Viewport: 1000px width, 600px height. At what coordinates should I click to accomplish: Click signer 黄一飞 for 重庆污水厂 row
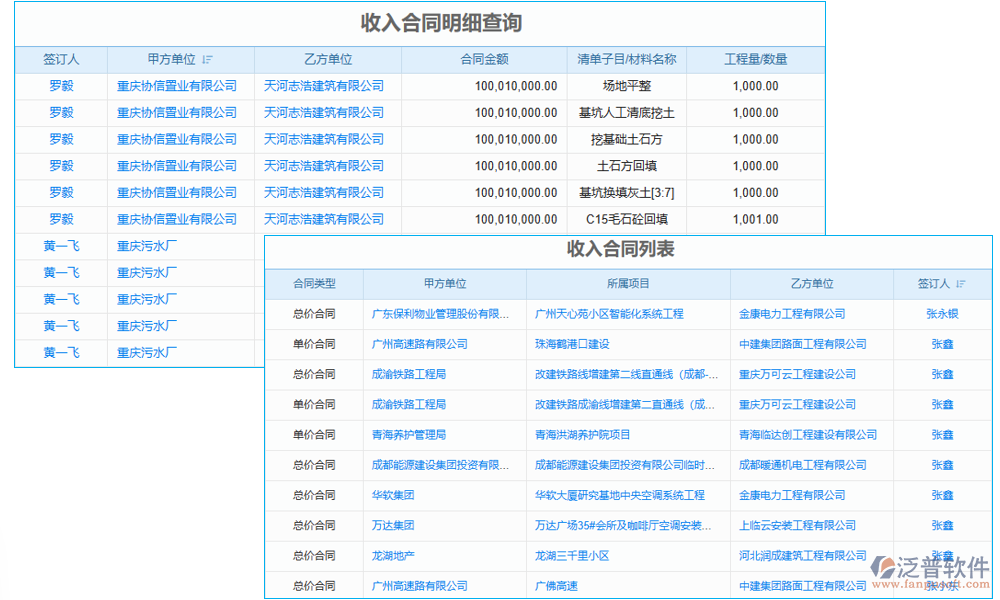(x=63, y=245)
